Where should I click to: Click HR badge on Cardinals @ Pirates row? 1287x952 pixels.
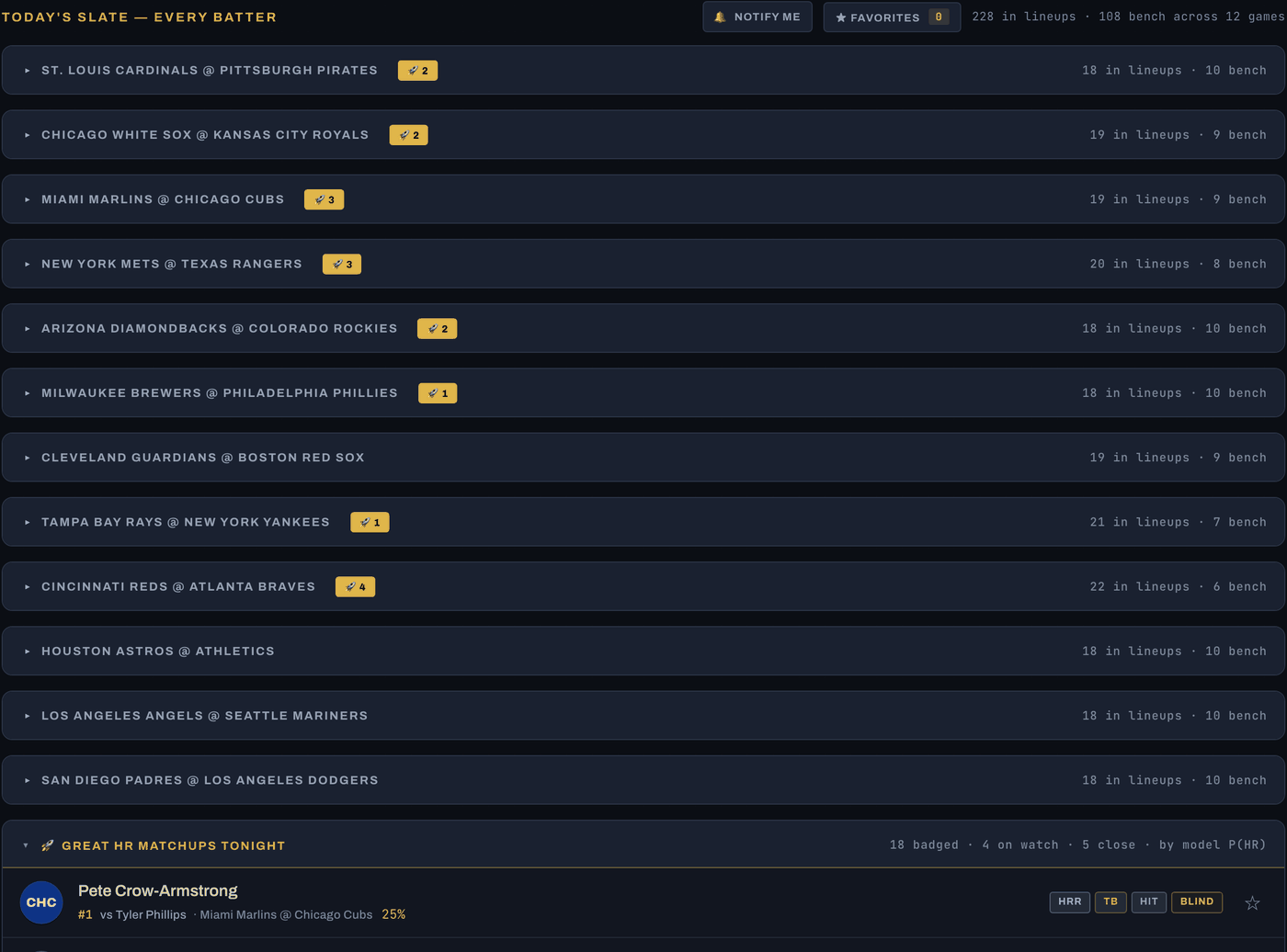[417, 70]
